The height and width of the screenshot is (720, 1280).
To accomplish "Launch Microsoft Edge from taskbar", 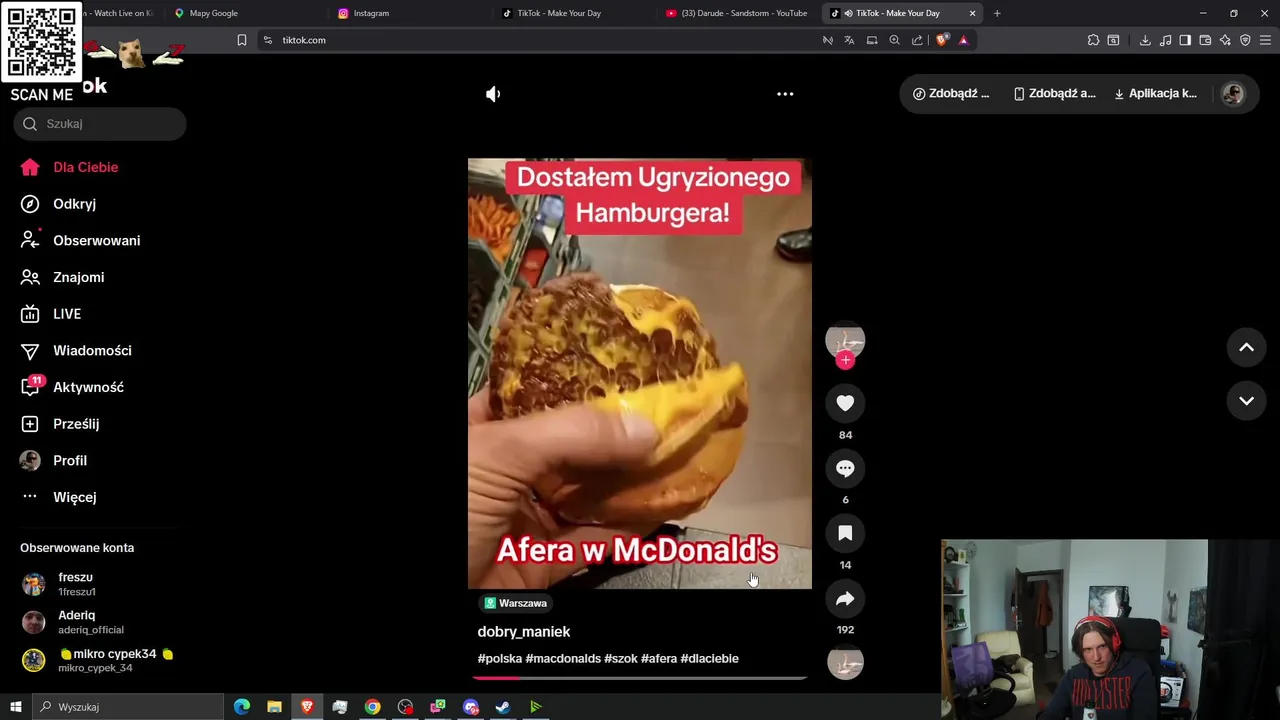I will point(242,707).
